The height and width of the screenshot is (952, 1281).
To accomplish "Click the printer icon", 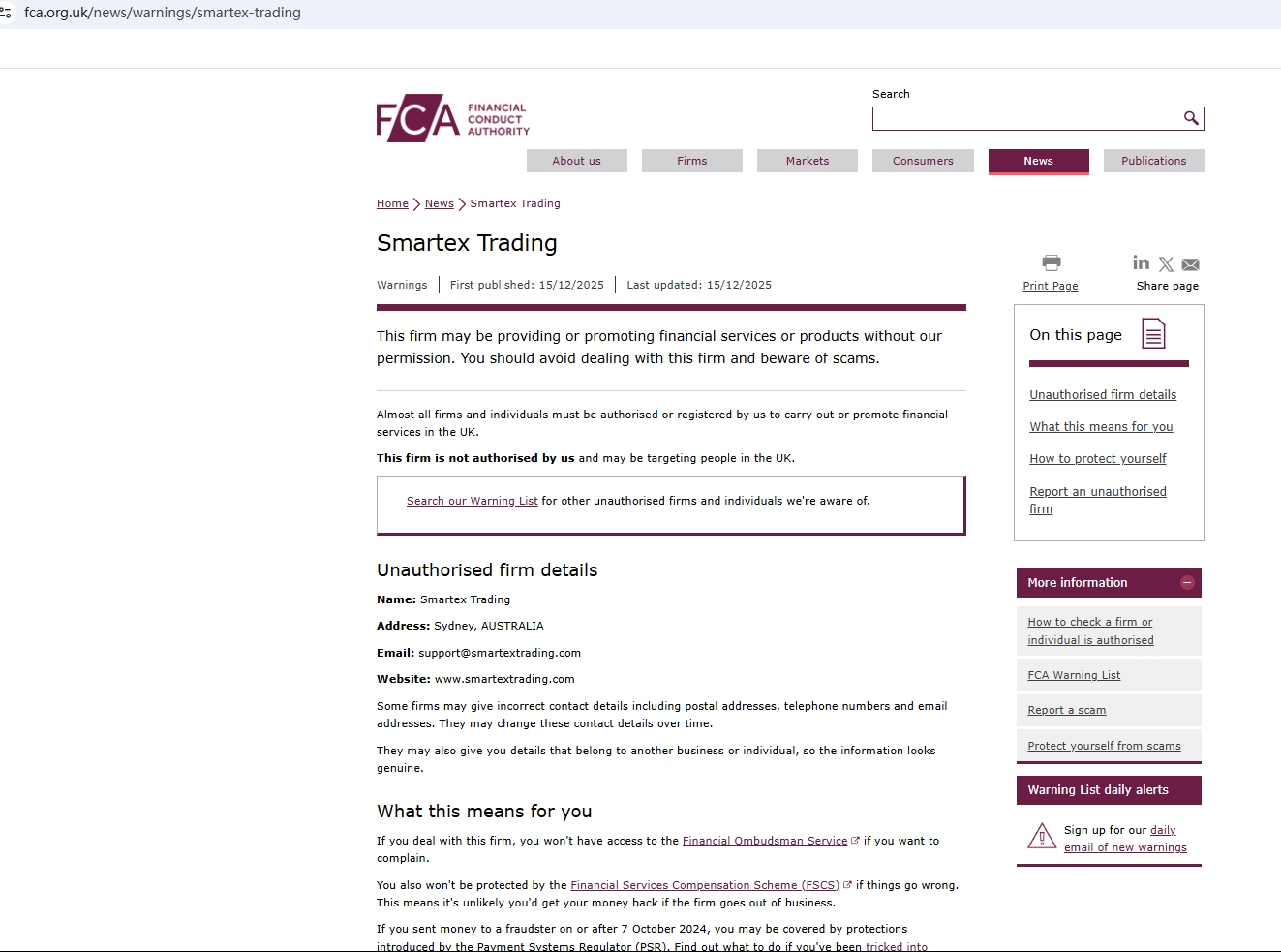I will 1051,262.
